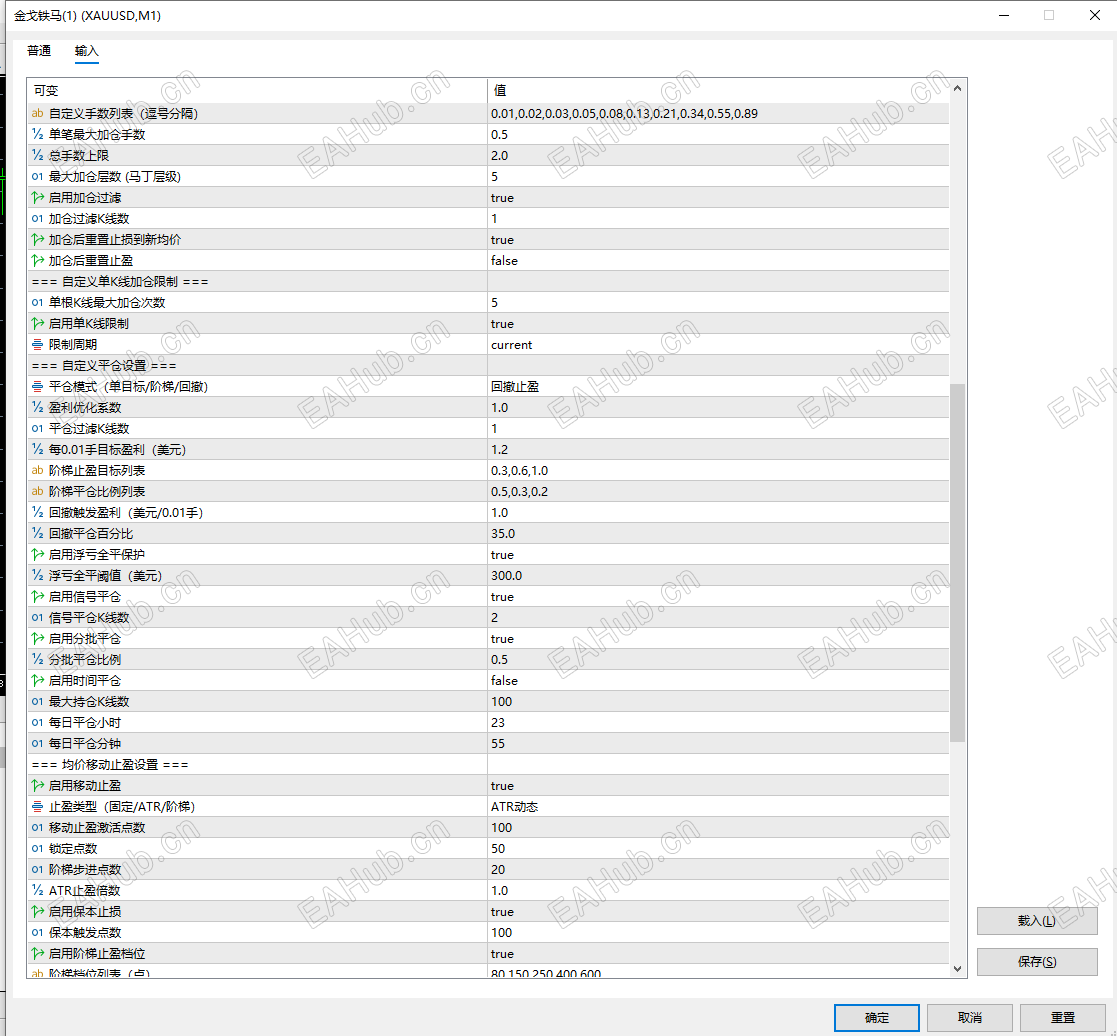
Task: Click the vertical scrollbar thumb
Action: [x=957, y=563]
